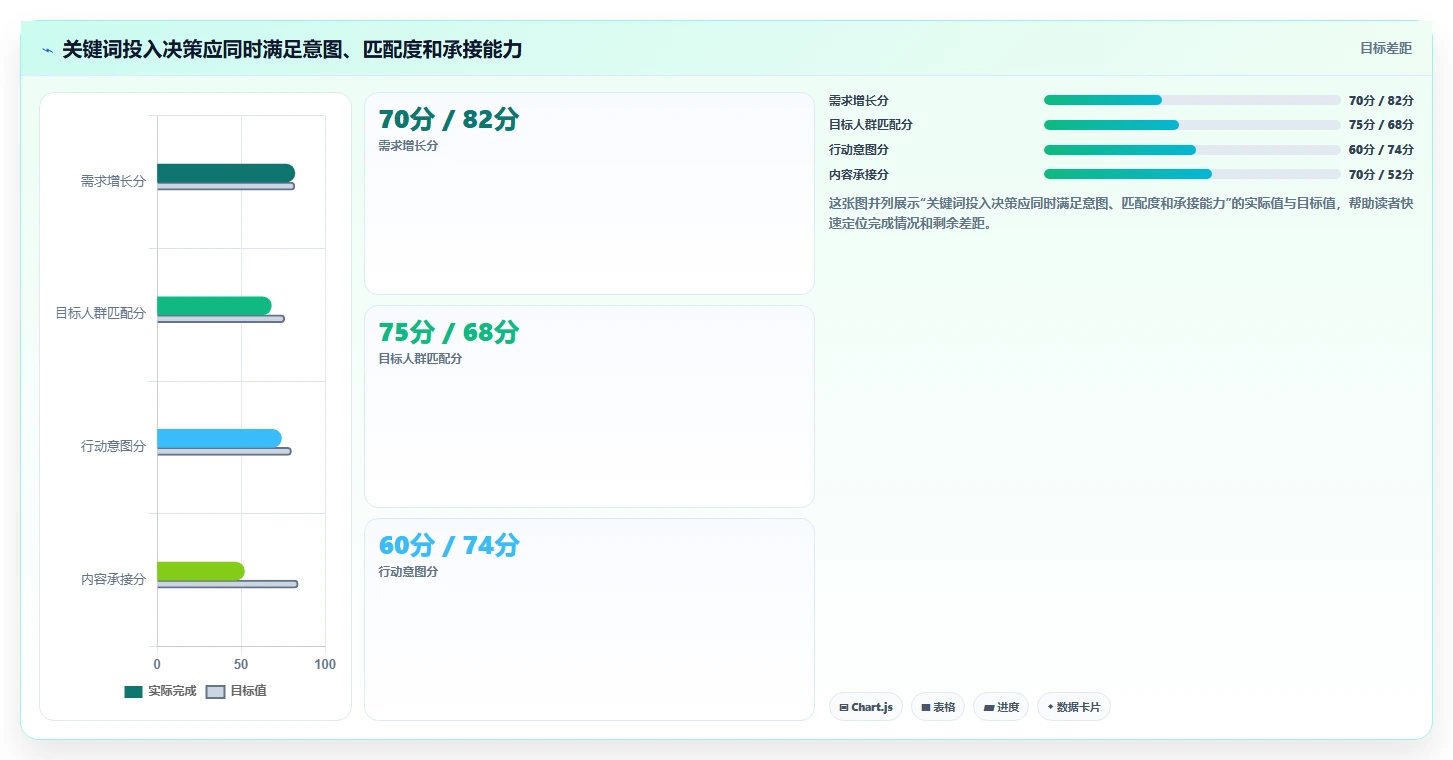
Task: Click the 行动意图分 chart axis label
Action: pyautogui.click(x=113, y=447)
